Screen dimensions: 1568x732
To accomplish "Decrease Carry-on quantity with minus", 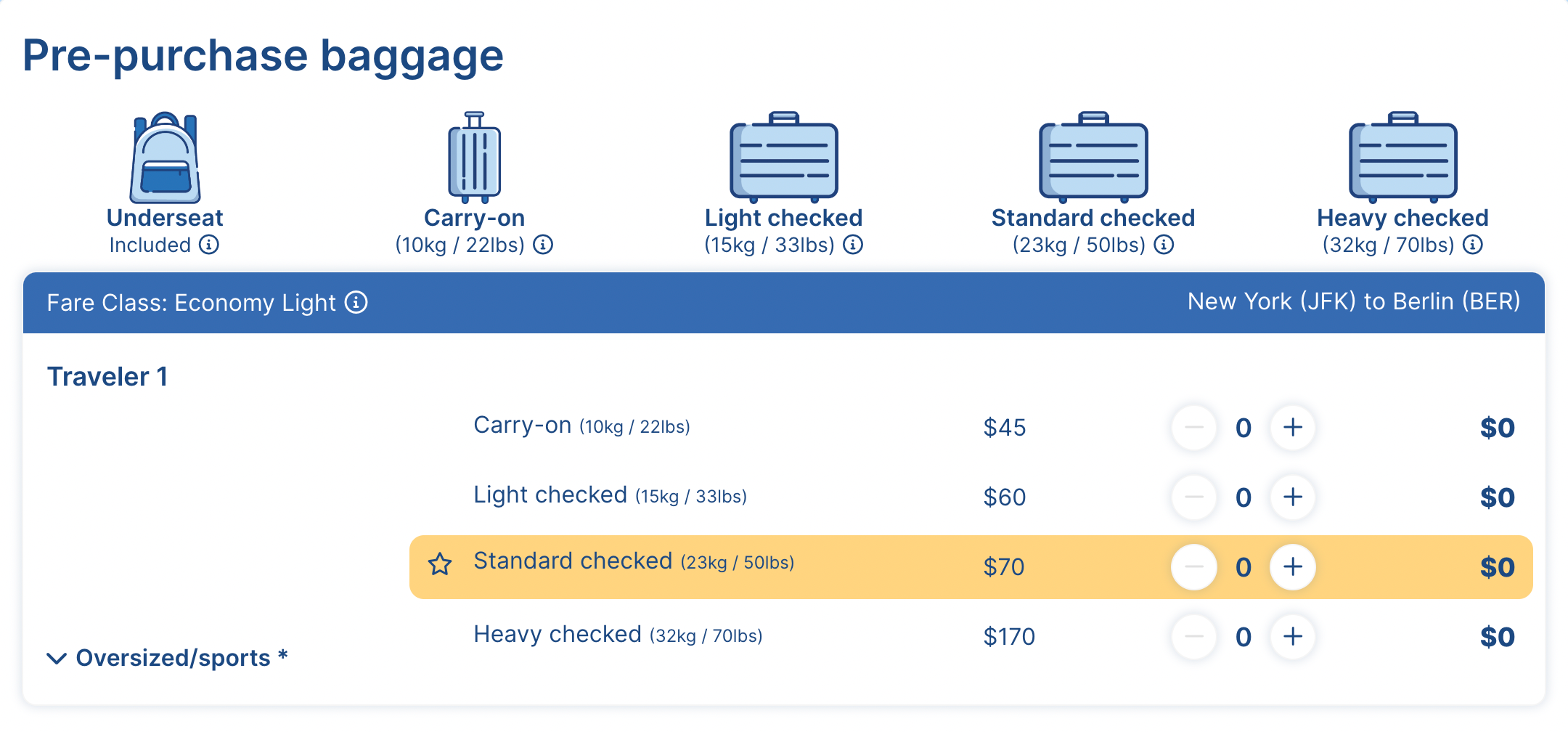I will point(1194,428).
